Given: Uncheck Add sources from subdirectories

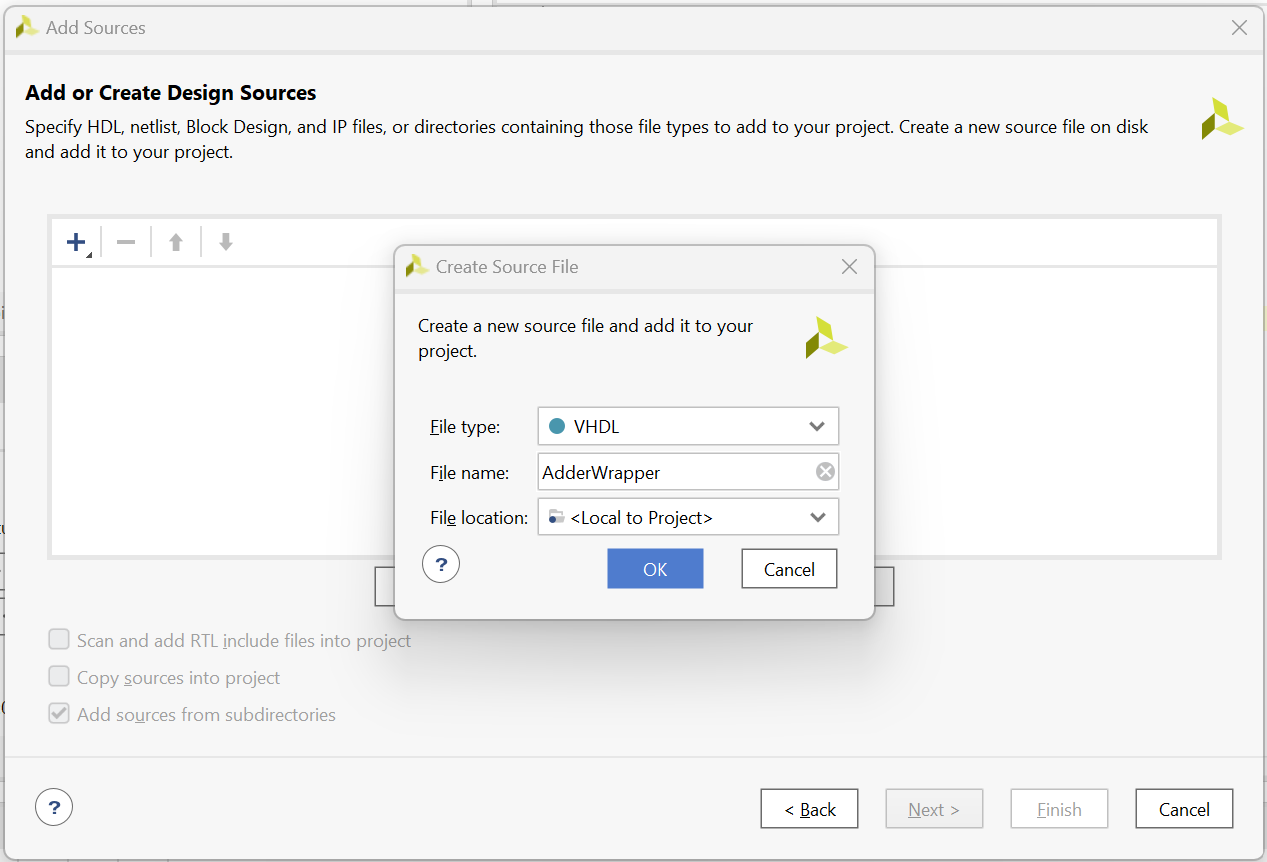Looking at the screenshot, I should tap(59, 714).
